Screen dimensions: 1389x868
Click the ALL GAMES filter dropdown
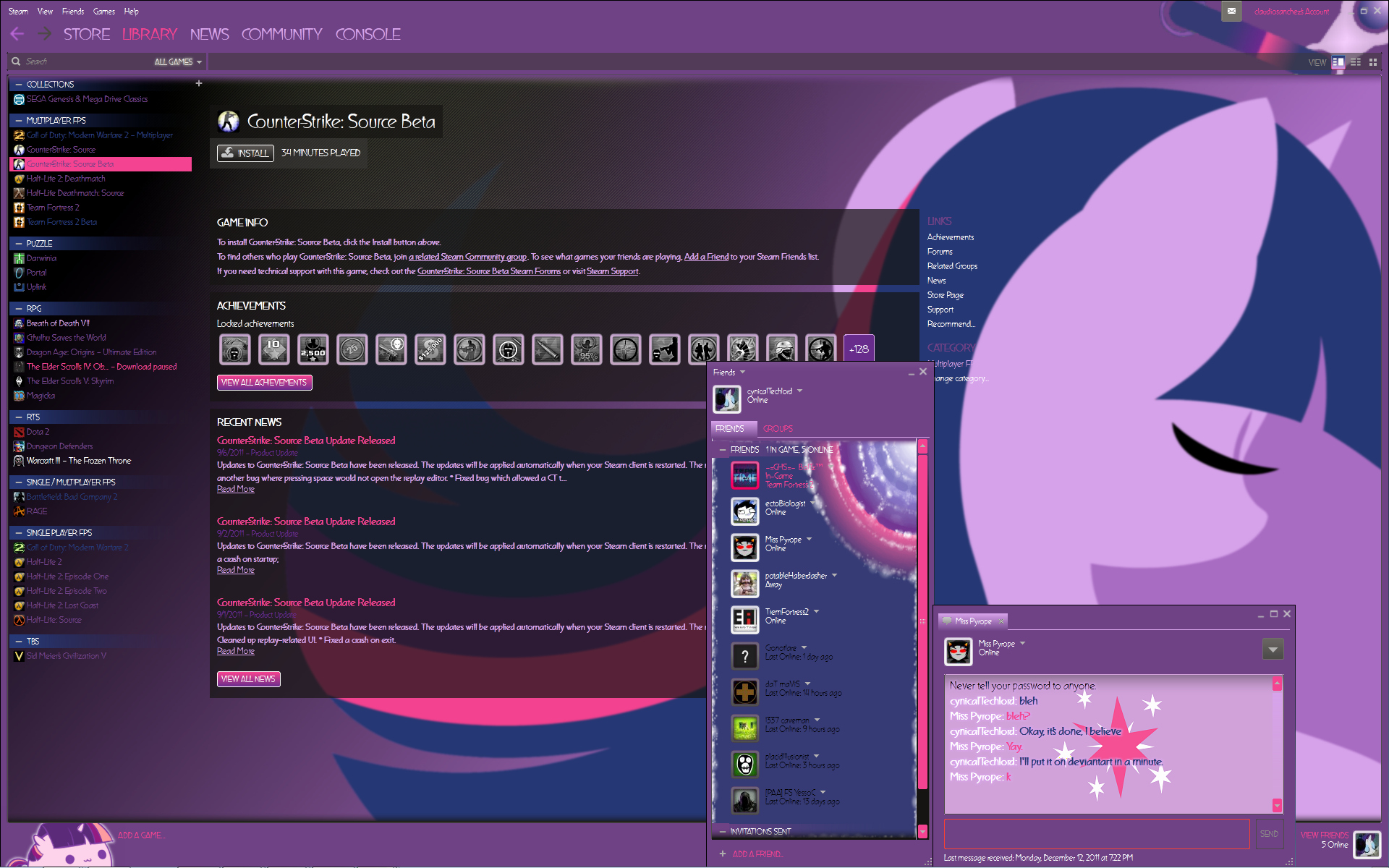click(x=175, y=62)
